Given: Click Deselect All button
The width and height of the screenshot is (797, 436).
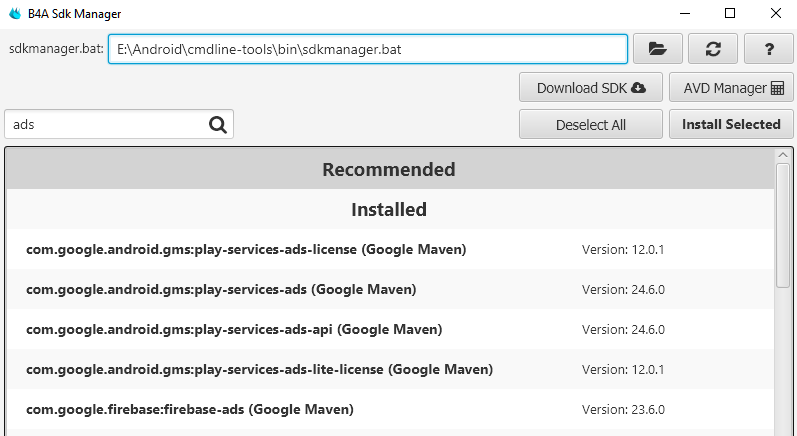Looking at the screenshot, I should [591, 124].
